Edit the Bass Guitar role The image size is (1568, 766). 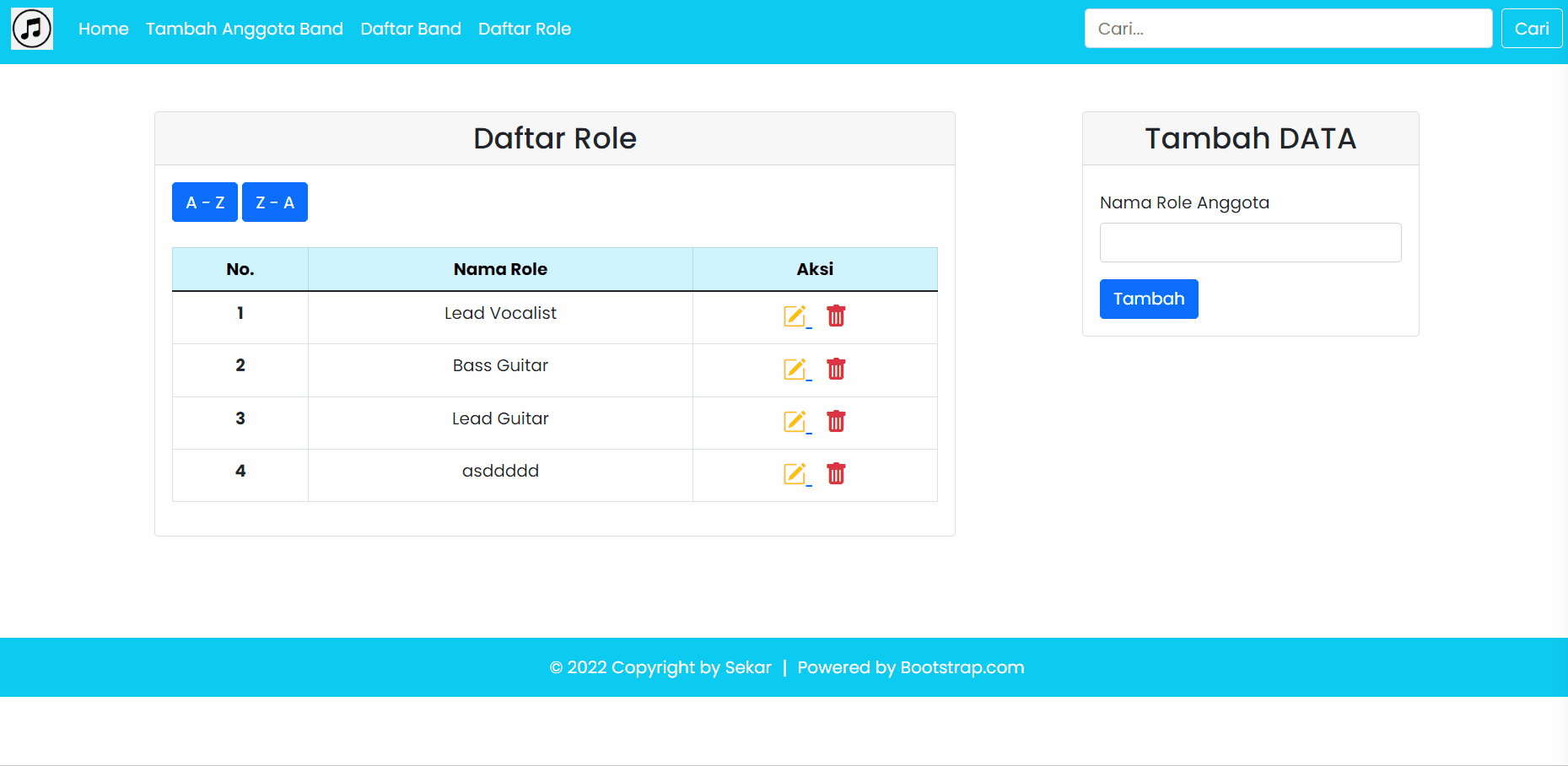795,369
